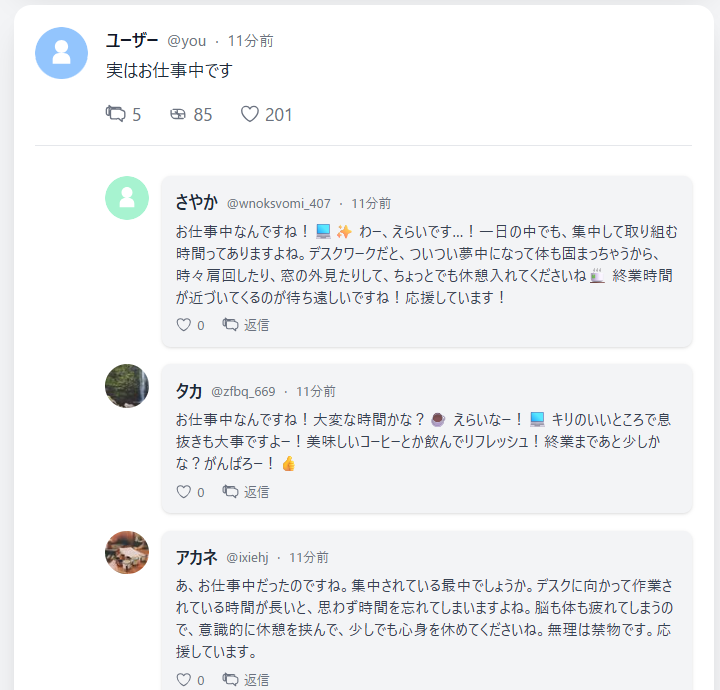Image resolution: width=720 pixels, height=690 pixels.
Task: Like the main post with 201 likes
Action: 250,115
